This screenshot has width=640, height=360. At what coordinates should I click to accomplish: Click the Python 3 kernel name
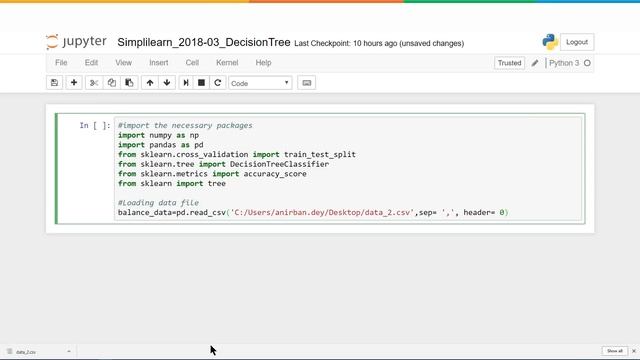[x=564, y=63]
